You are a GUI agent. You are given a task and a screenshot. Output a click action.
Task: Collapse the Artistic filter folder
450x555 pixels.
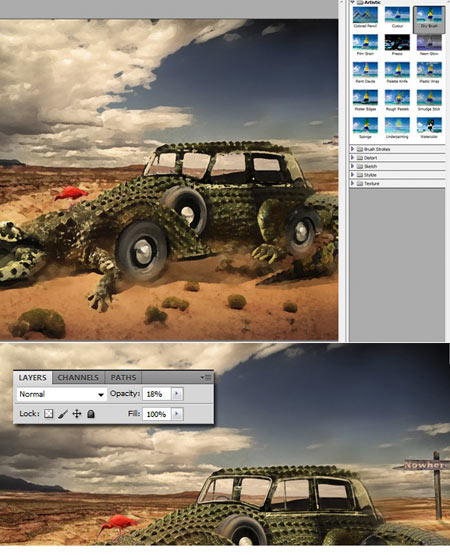[x=352, y=2]
